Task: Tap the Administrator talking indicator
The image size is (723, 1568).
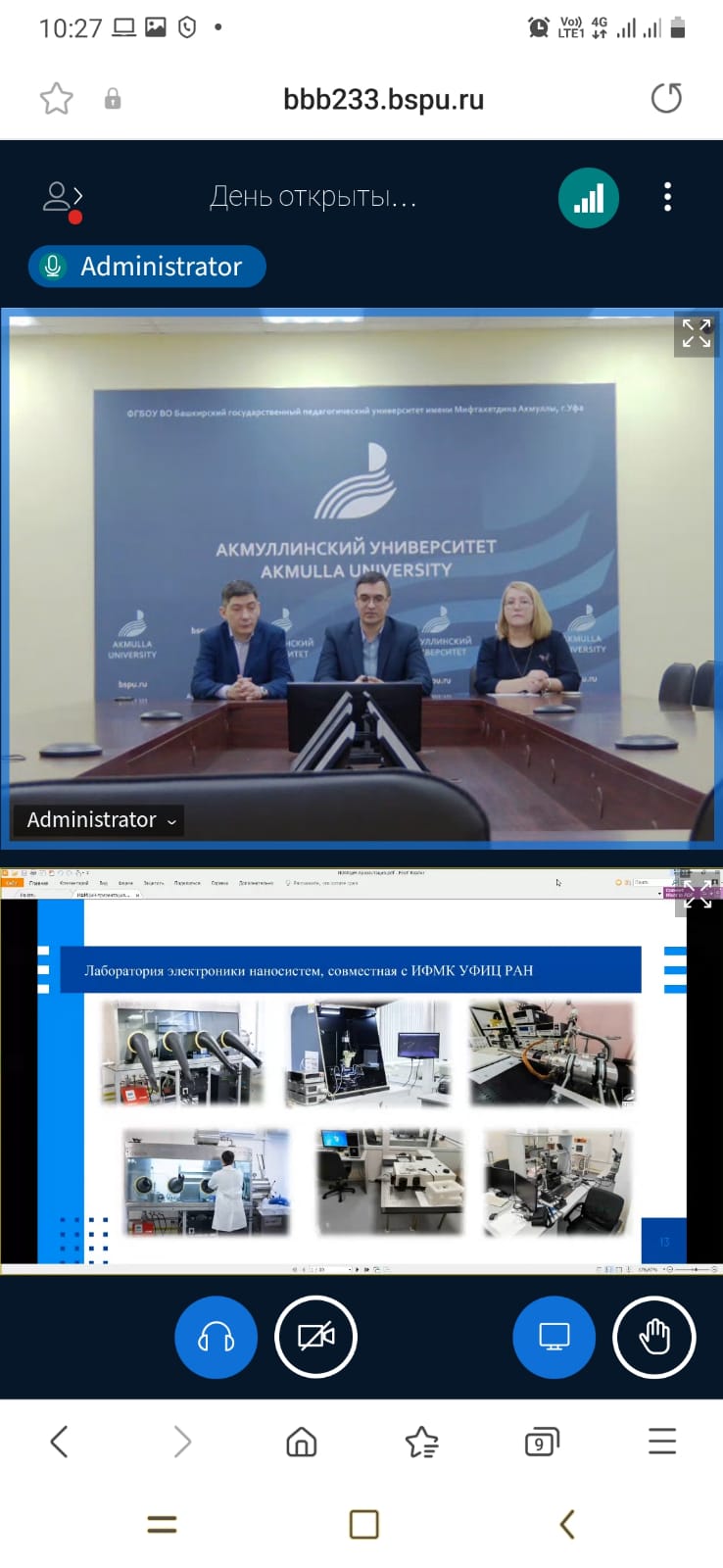Action: click(147, 267)
